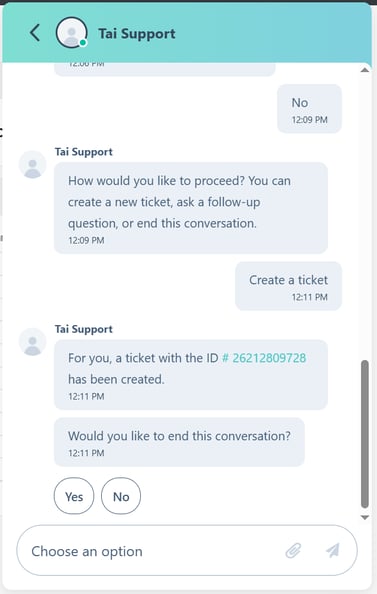Select the 'Create a ticket' sent message
Screen dimensions: 377x594
click(x=288, y=286)
